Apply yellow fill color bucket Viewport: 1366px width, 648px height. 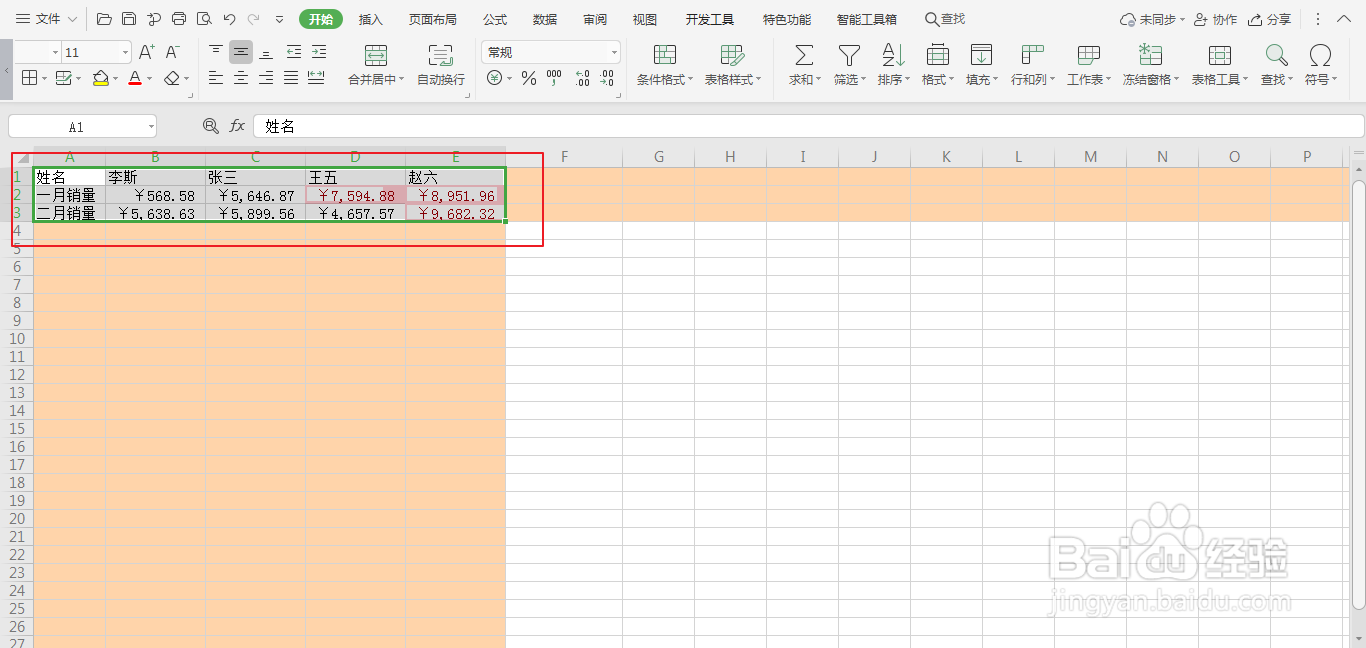point(100,78)
